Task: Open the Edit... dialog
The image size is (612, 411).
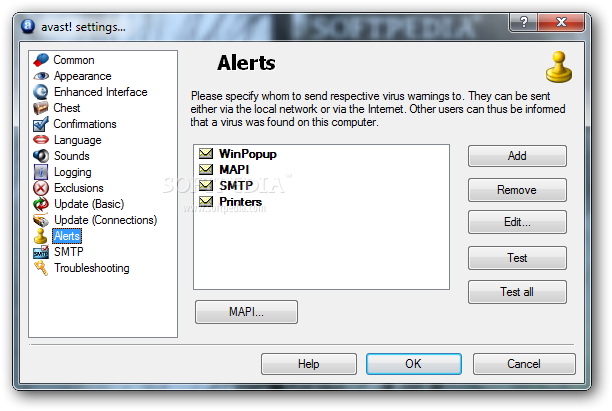Action: click(x=517, y=222)
